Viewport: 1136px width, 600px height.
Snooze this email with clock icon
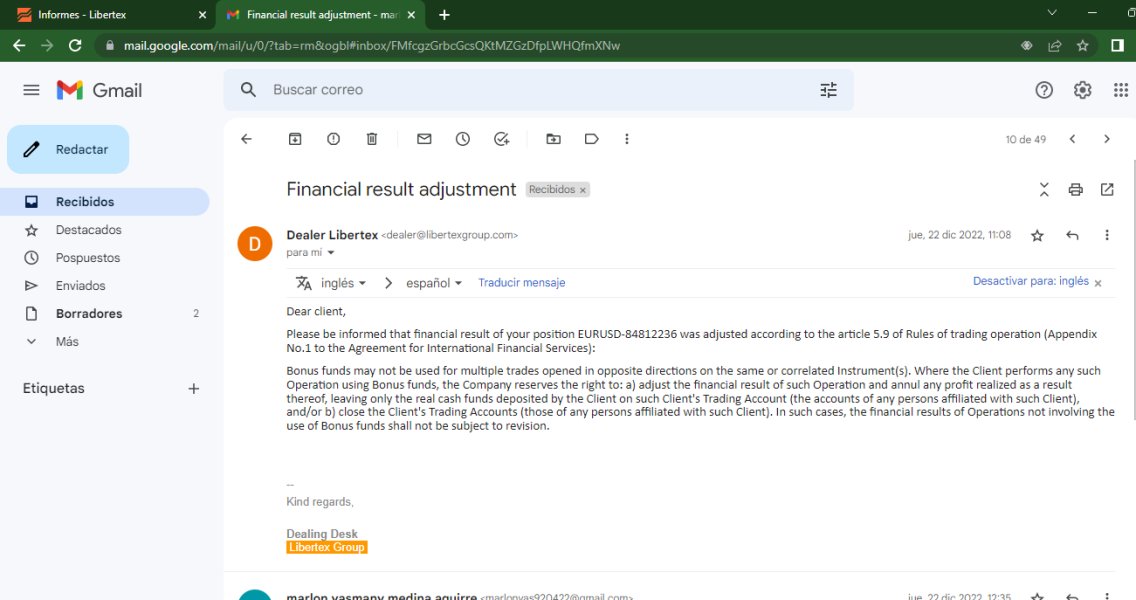[463, 139]
